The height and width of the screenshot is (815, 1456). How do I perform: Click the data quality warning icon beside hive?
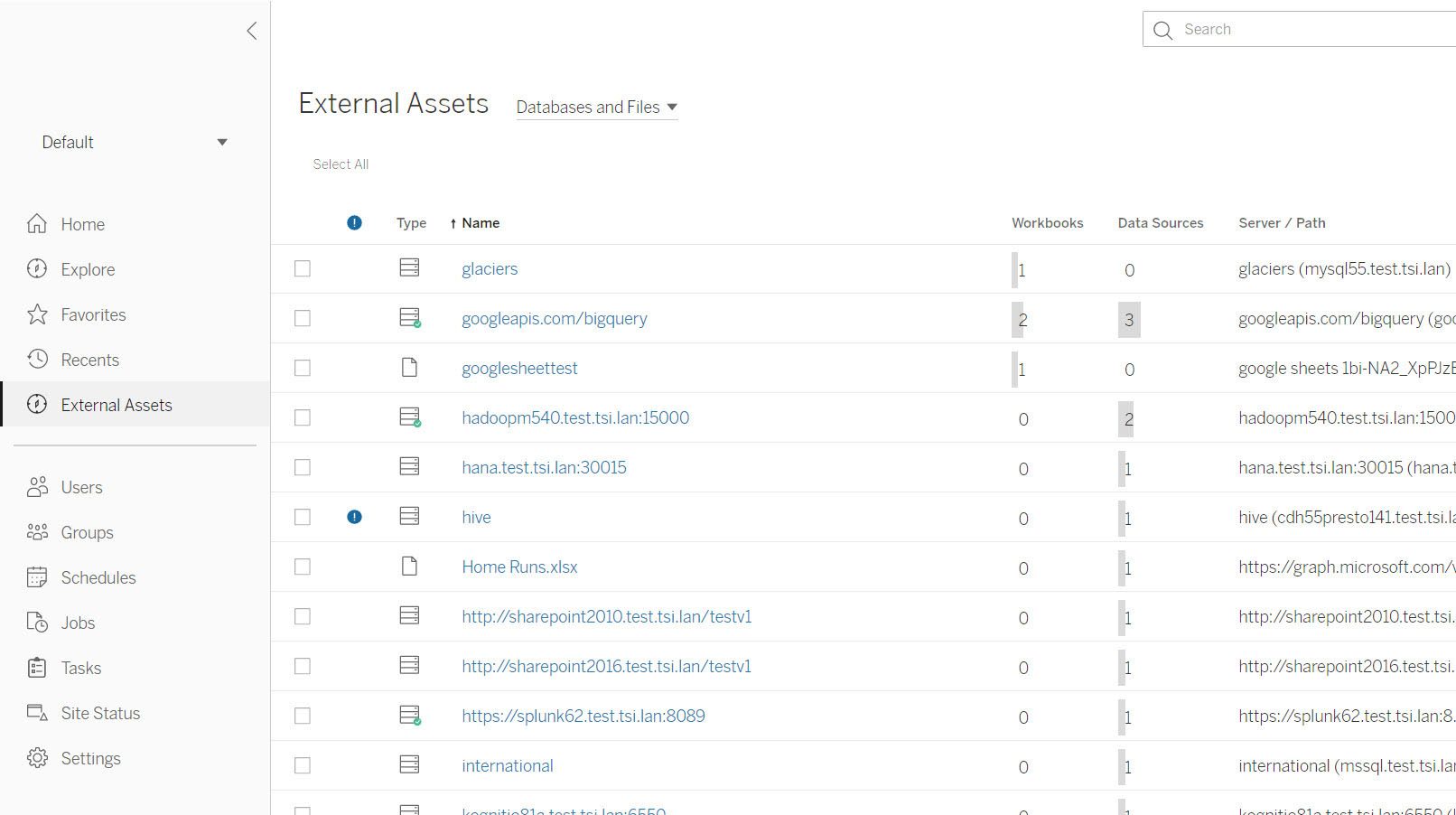click(354, 516)
